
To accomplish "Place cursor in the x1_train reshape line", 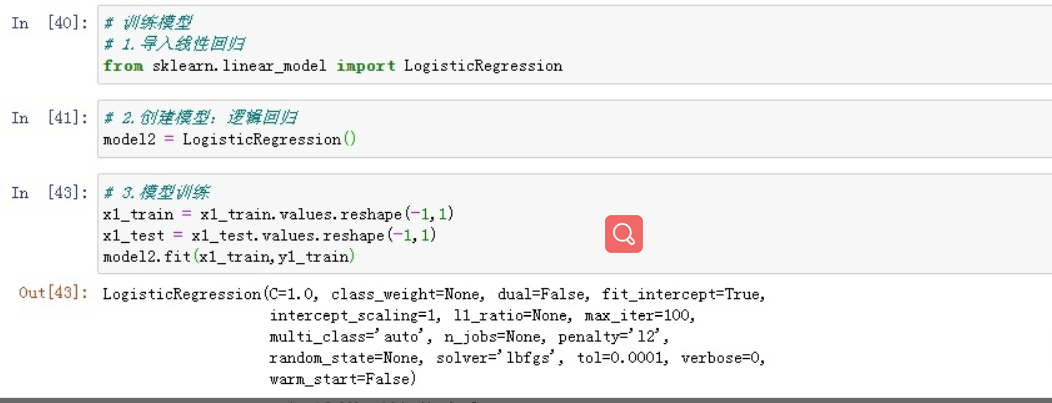I will [x=279, y=215].
